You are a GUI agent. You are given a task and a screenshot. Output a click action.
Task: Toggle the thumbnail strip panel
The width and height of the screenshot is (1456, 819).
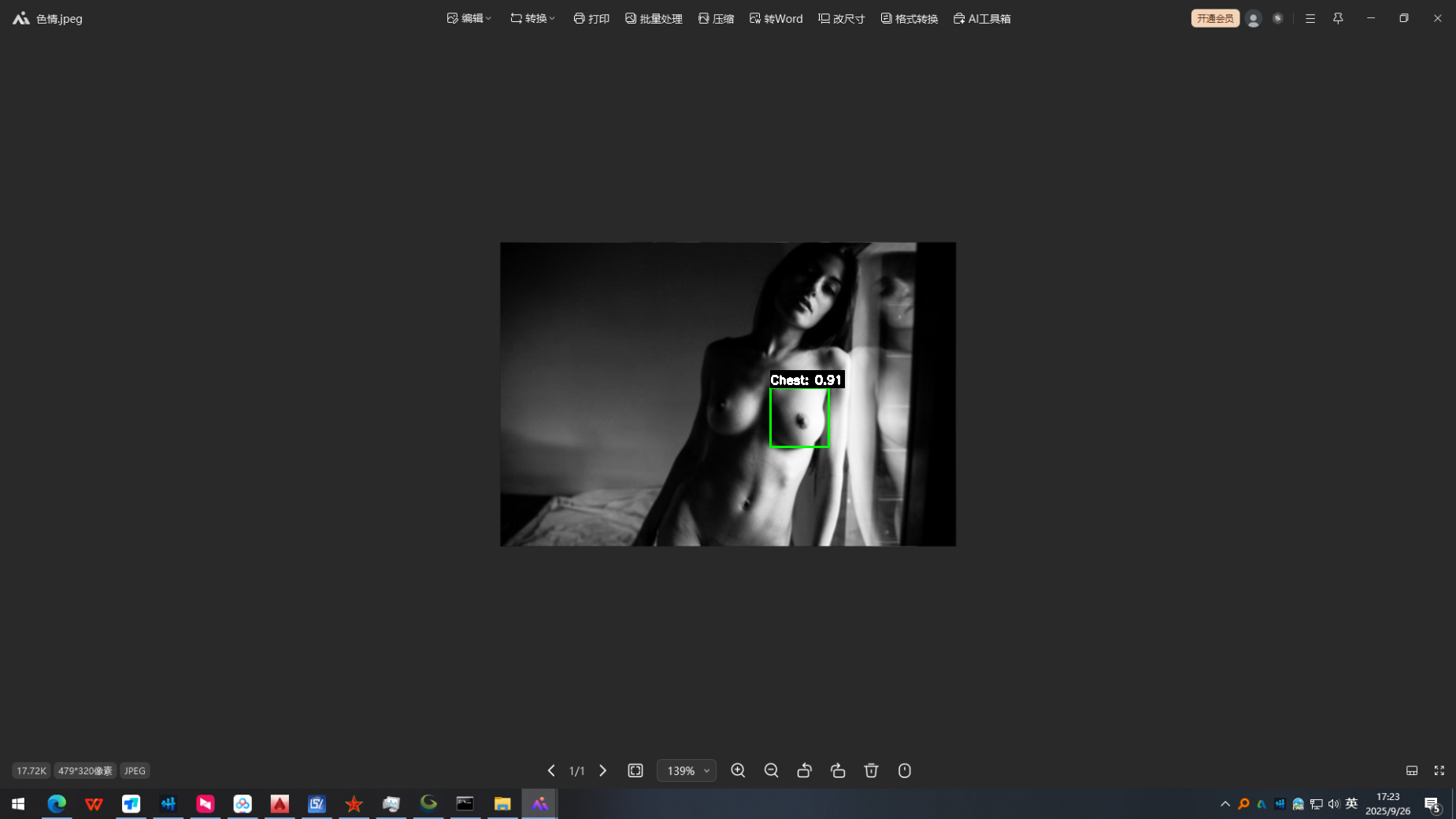click(1412, 770)
